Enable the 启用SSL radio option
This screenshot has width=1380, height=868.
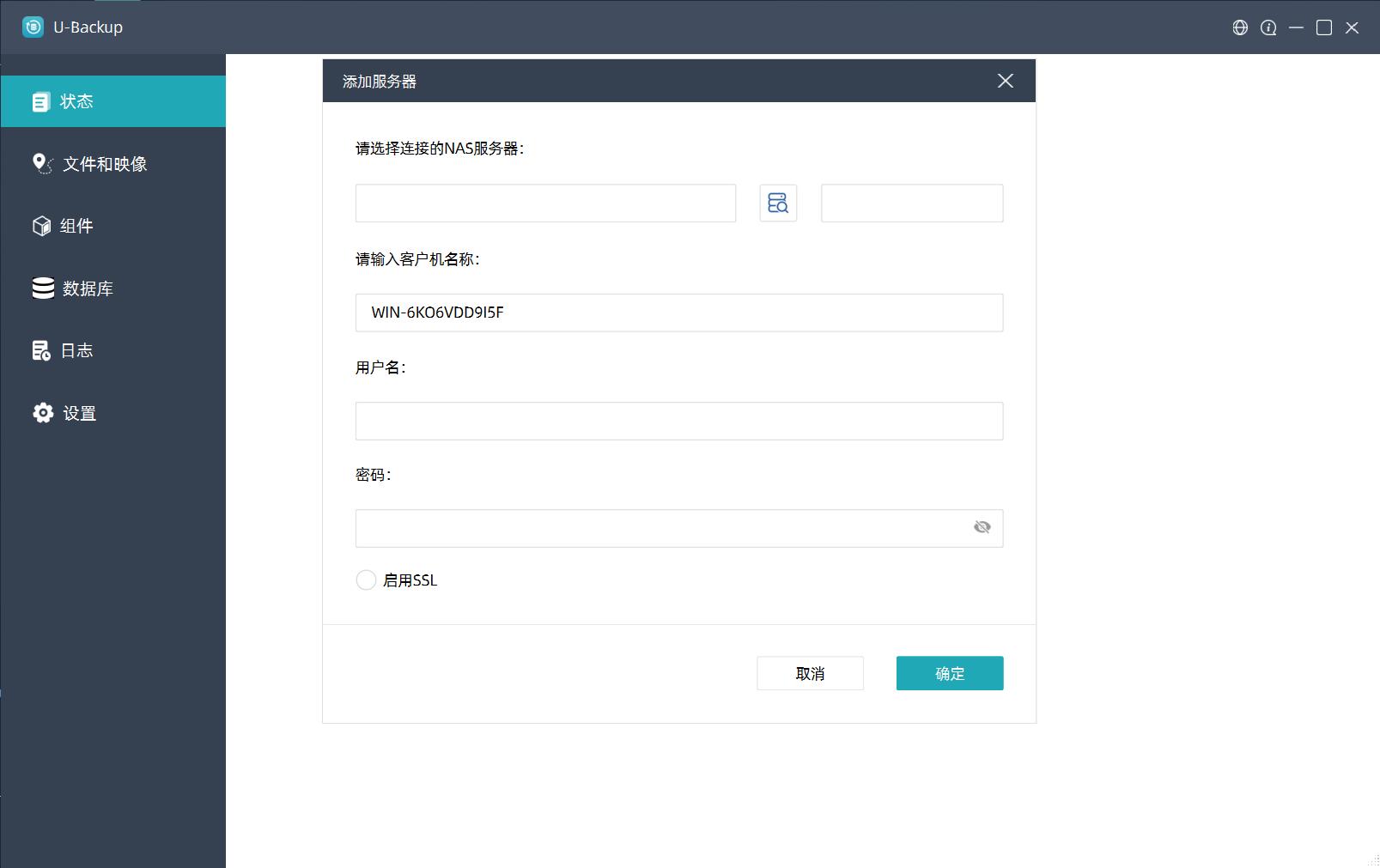(x=366, y=580)
